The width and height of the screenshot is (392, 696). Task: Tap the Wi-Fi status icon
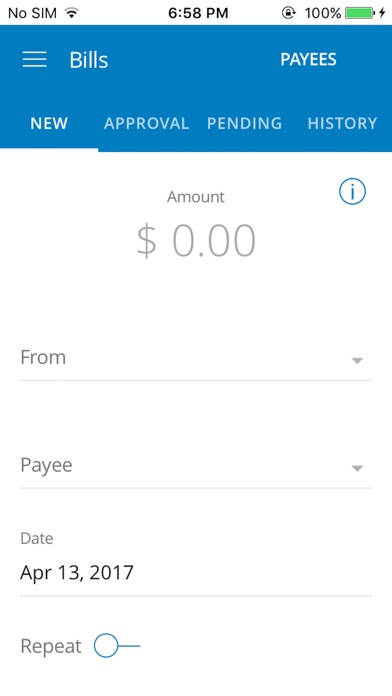[x=71, y=12]
